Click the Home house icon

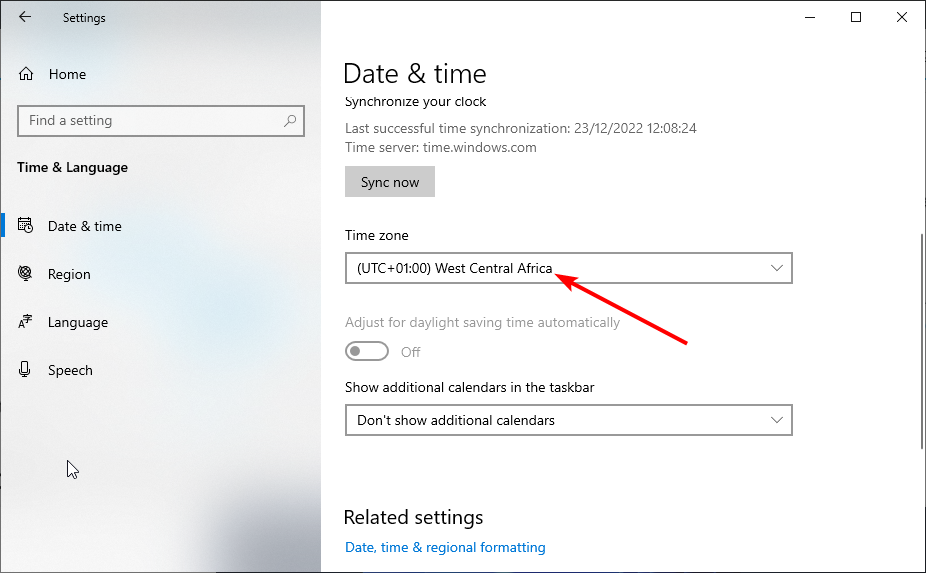pos(26,74)
